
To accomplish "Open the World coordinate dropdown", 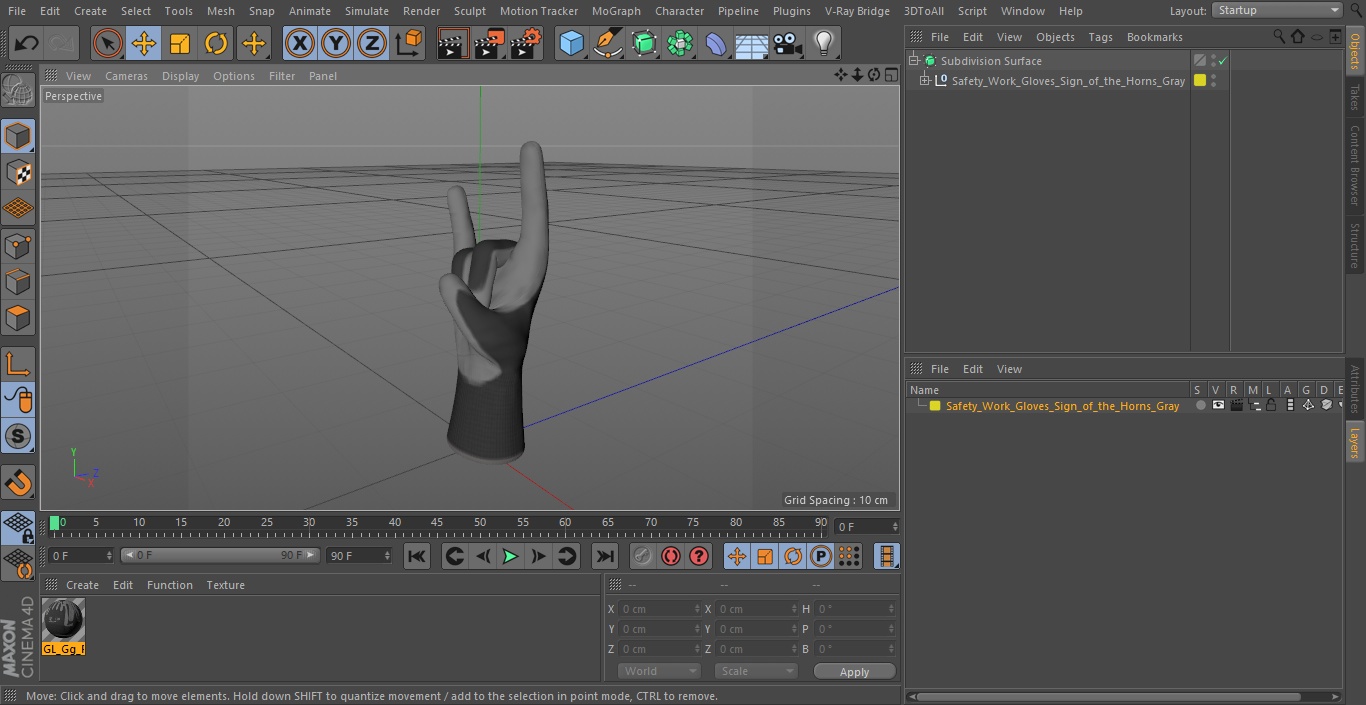I will (658, 671).
